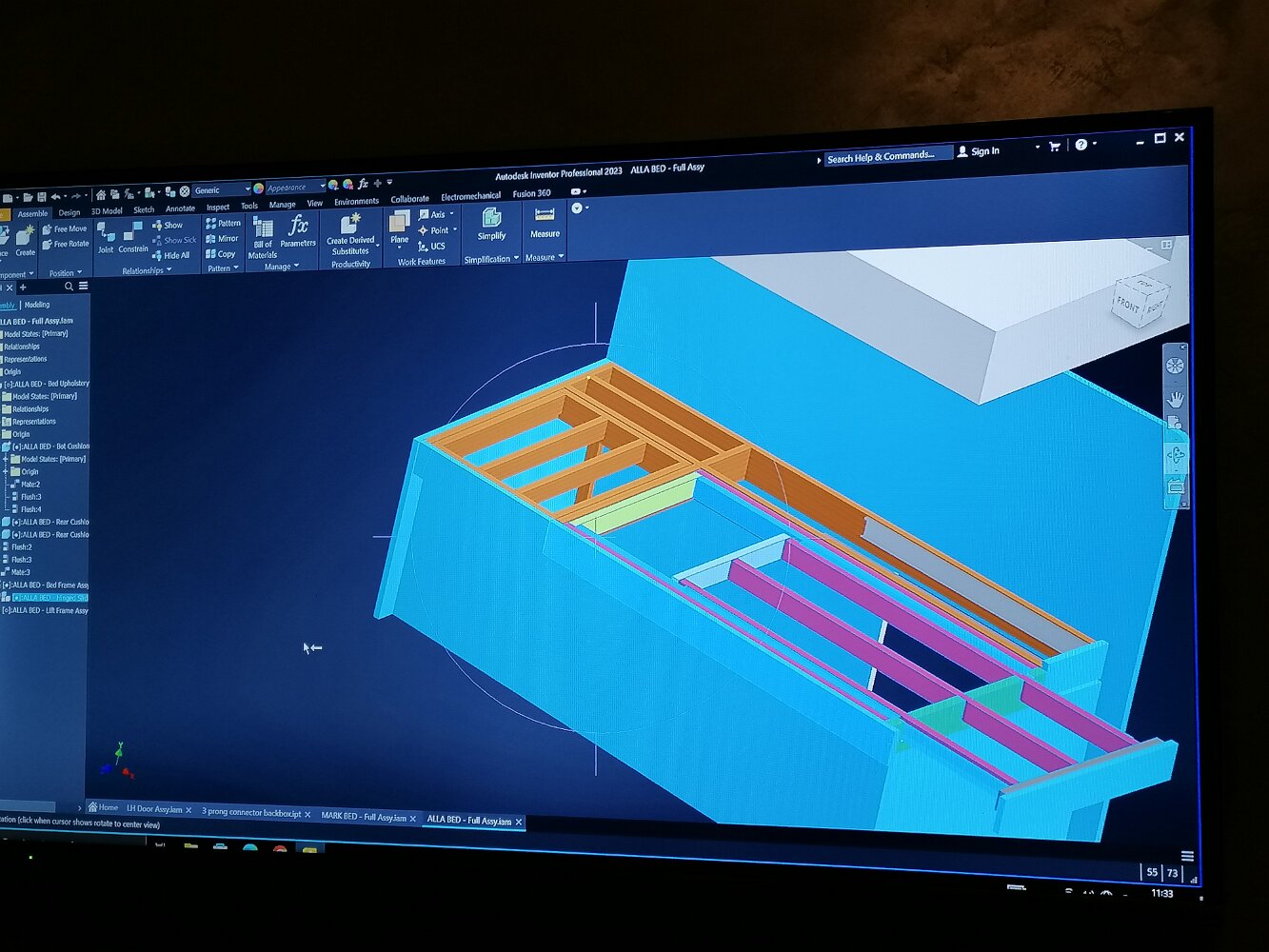The width and height of the screenshot is (1269, 952).
Task: Click the Search Help & Commands field
Action: [x=885, y=156]
